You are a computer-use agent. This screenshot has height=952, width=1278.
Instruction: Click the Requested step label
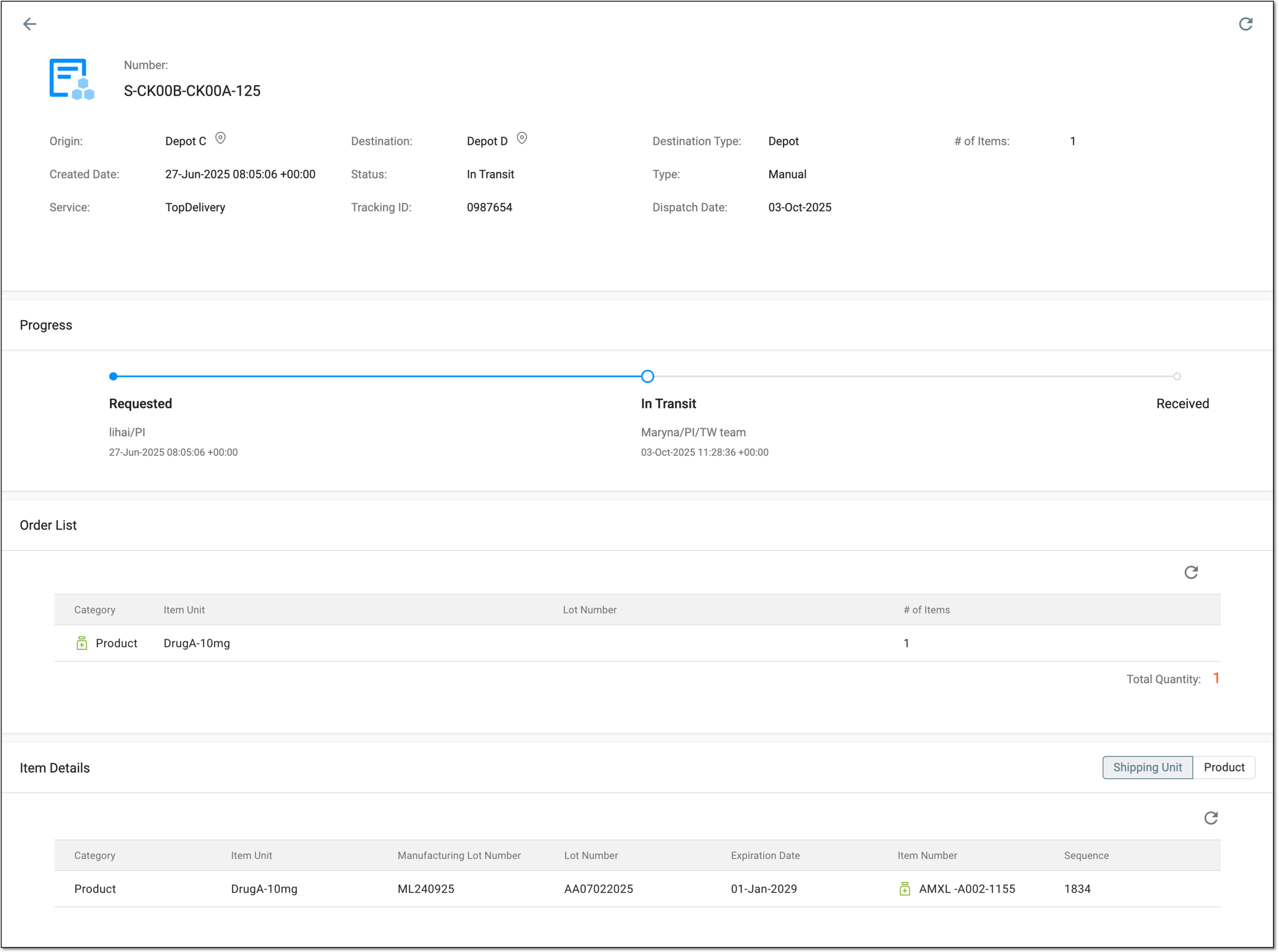coord(140,403)
